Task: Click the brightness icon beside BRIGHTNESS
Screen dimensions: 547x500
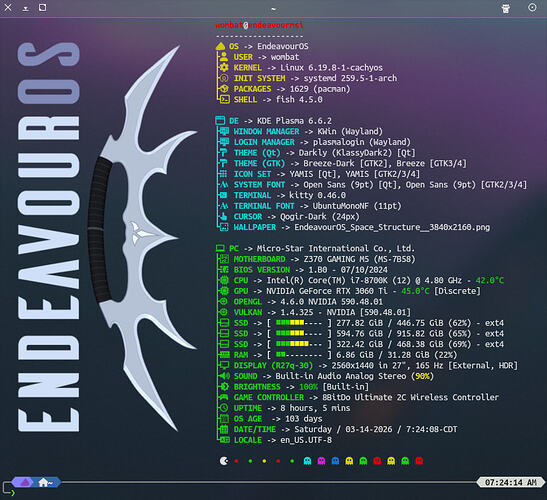Action: [x=224, y=387]
